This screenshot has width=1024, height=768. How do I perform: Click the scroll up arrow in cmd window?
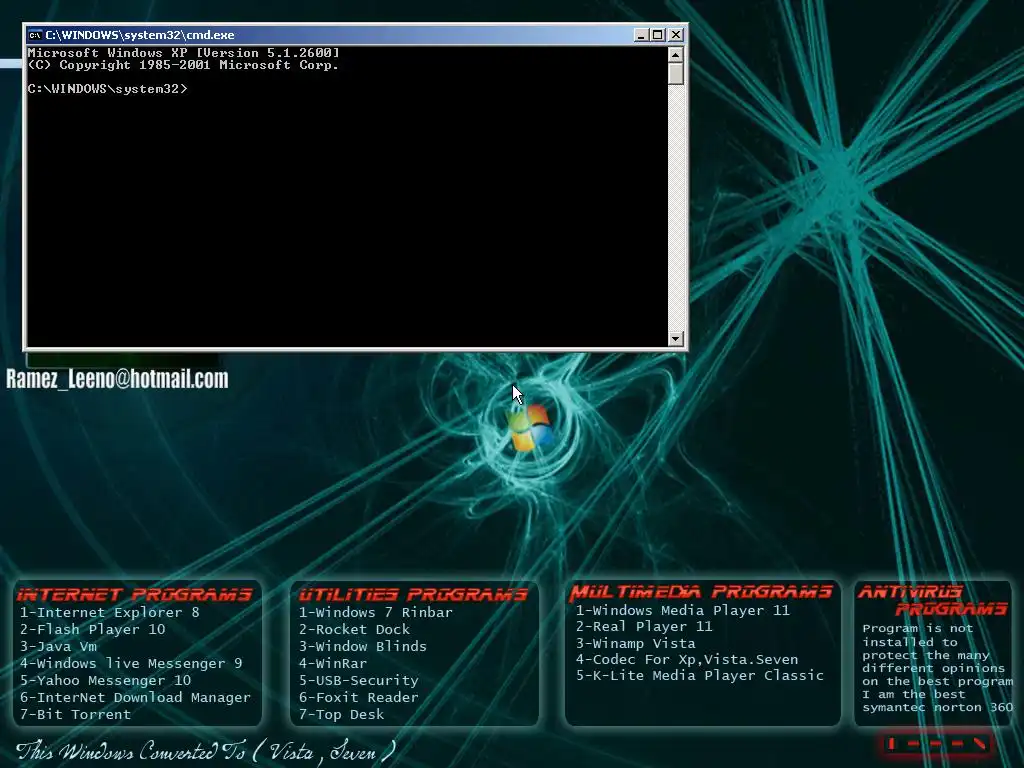676,54
